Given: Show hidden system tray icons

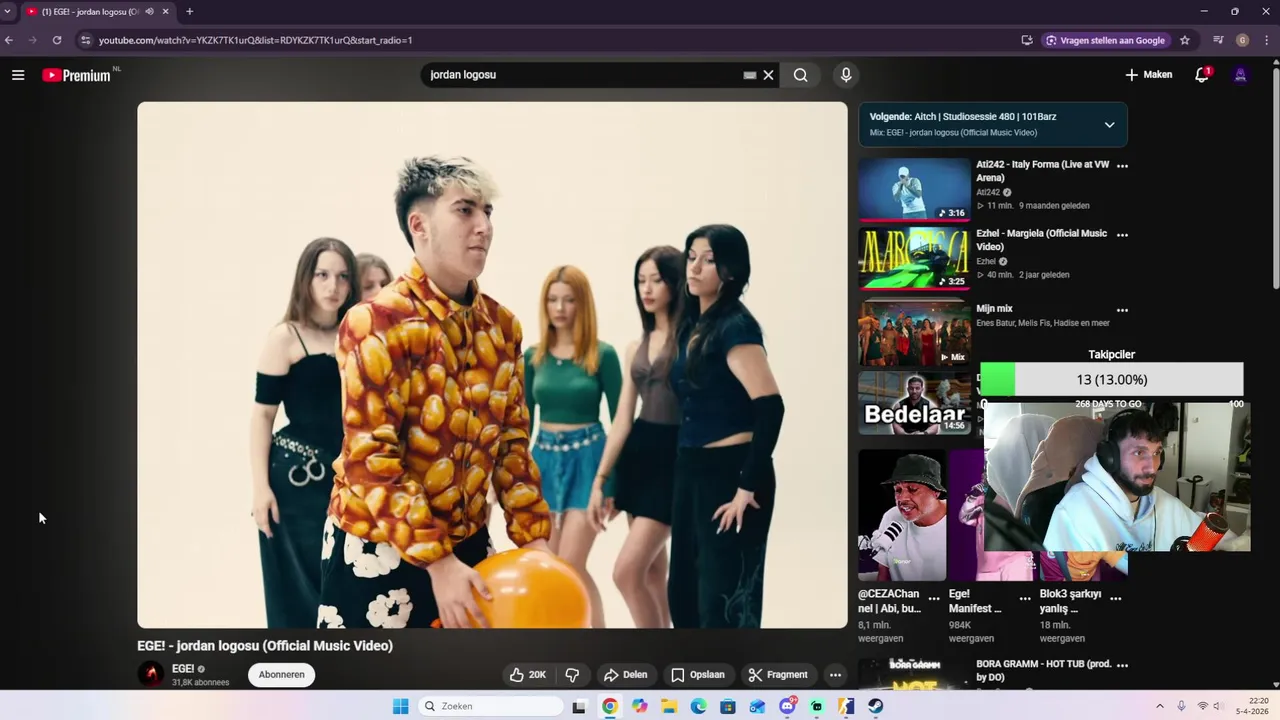Looking at the screenshot, I should [1160, 706].
